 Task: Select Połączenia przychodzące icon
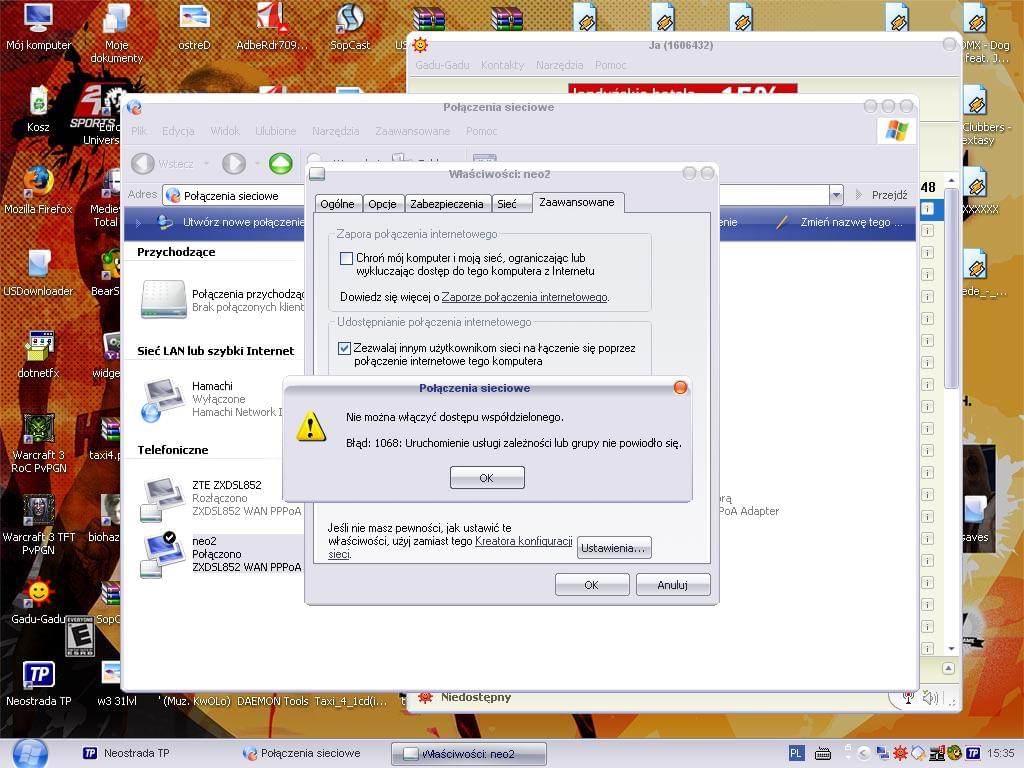(163, 299)
